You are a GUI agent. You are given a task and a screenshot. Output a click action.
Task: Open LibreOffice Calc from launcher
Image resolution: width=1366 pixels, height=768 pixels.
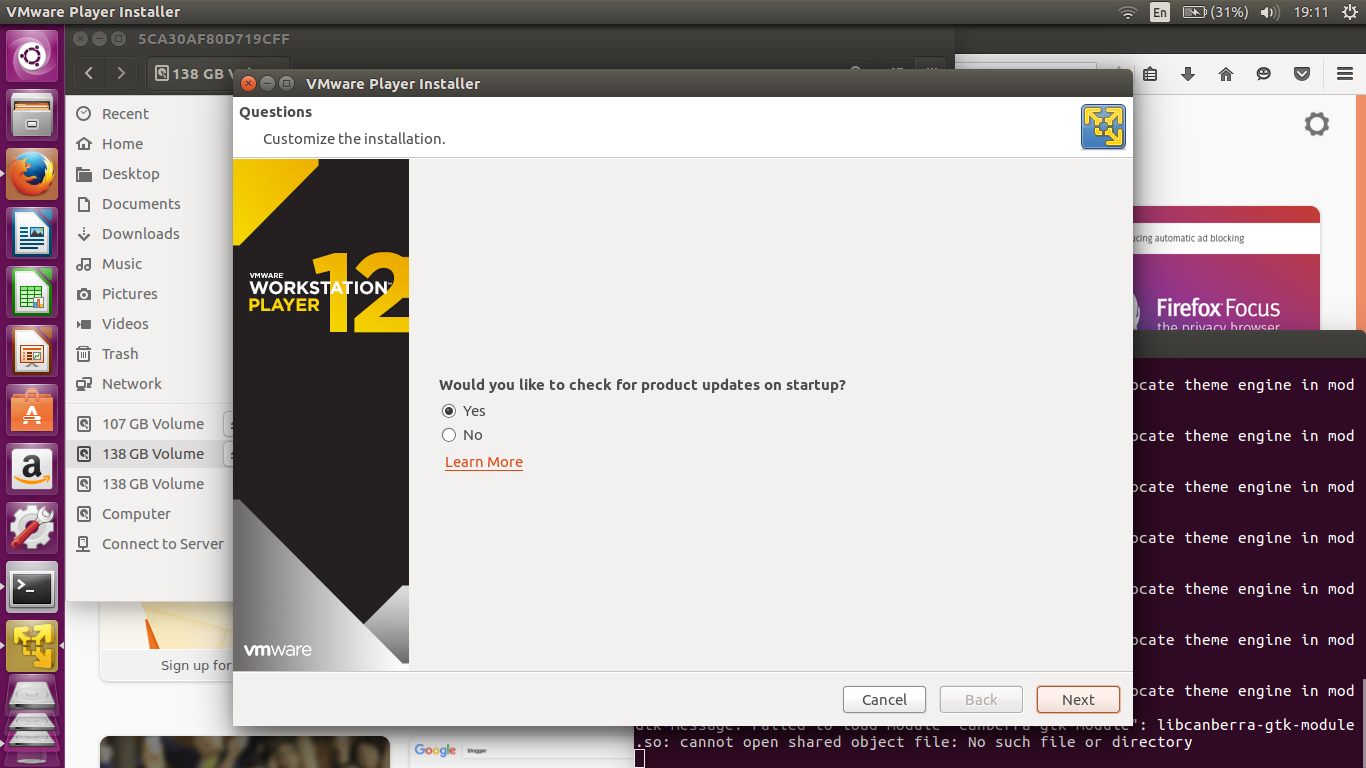click(x=32, y=293)
